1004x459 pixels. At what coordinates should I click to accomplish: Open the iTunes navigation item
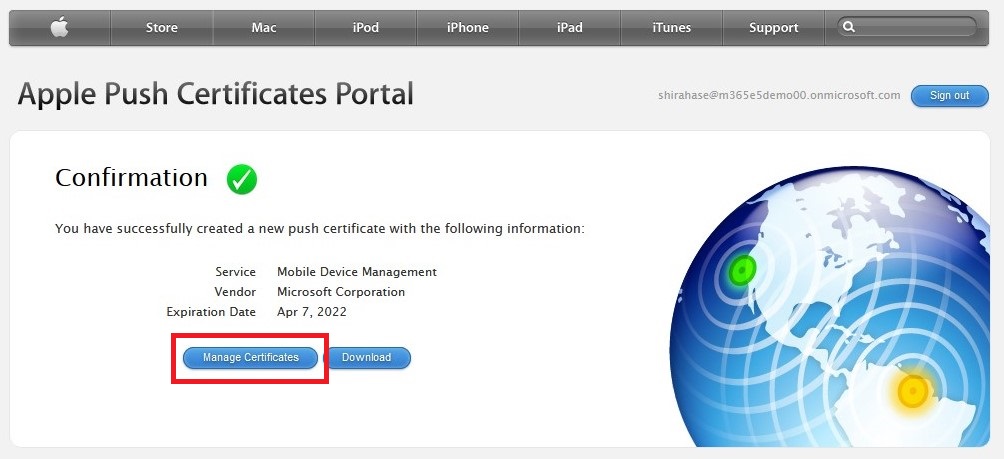coord(671,28)
